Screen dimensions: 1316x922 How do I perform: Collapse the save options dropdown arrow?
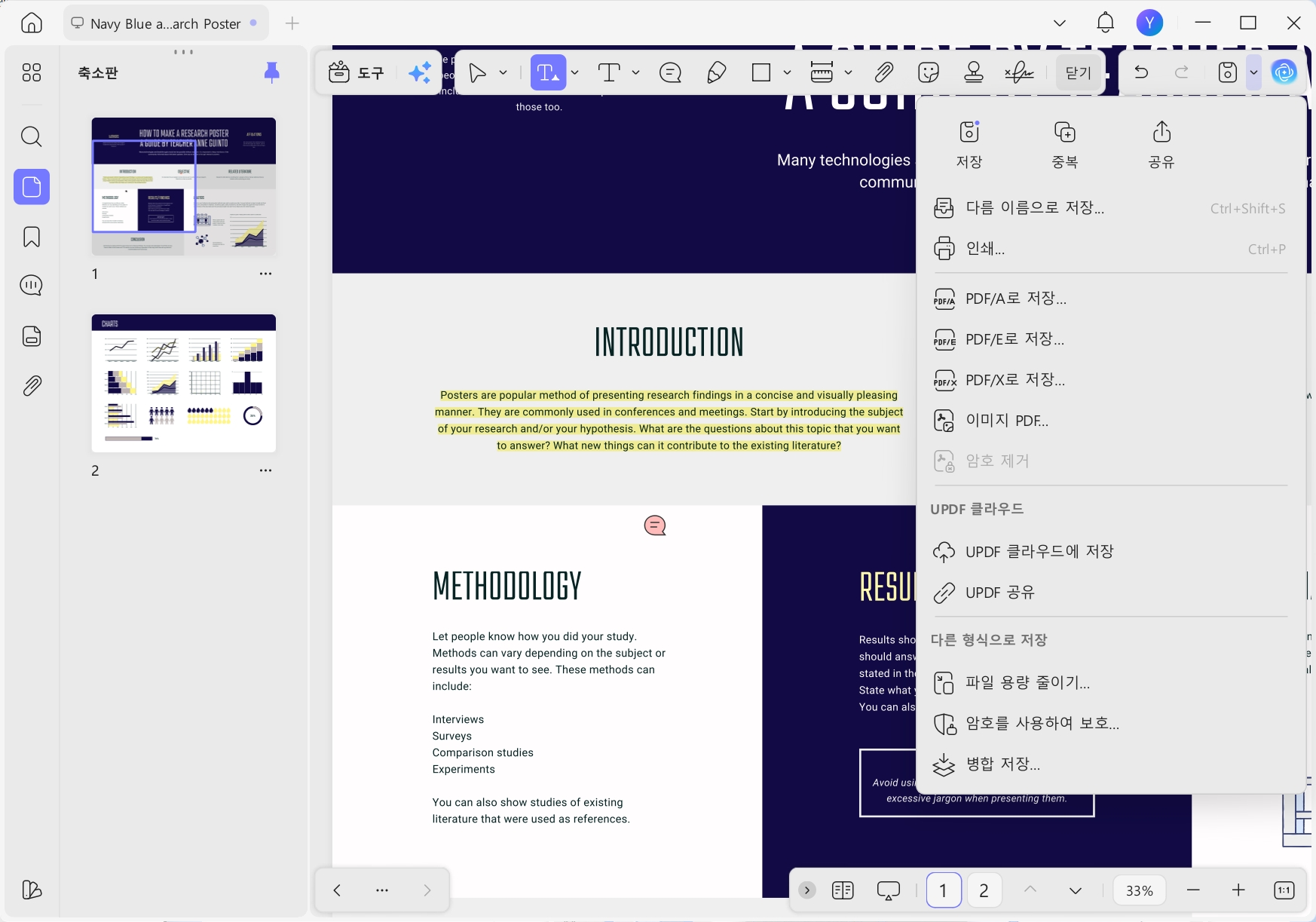(x=1253, y=72)
